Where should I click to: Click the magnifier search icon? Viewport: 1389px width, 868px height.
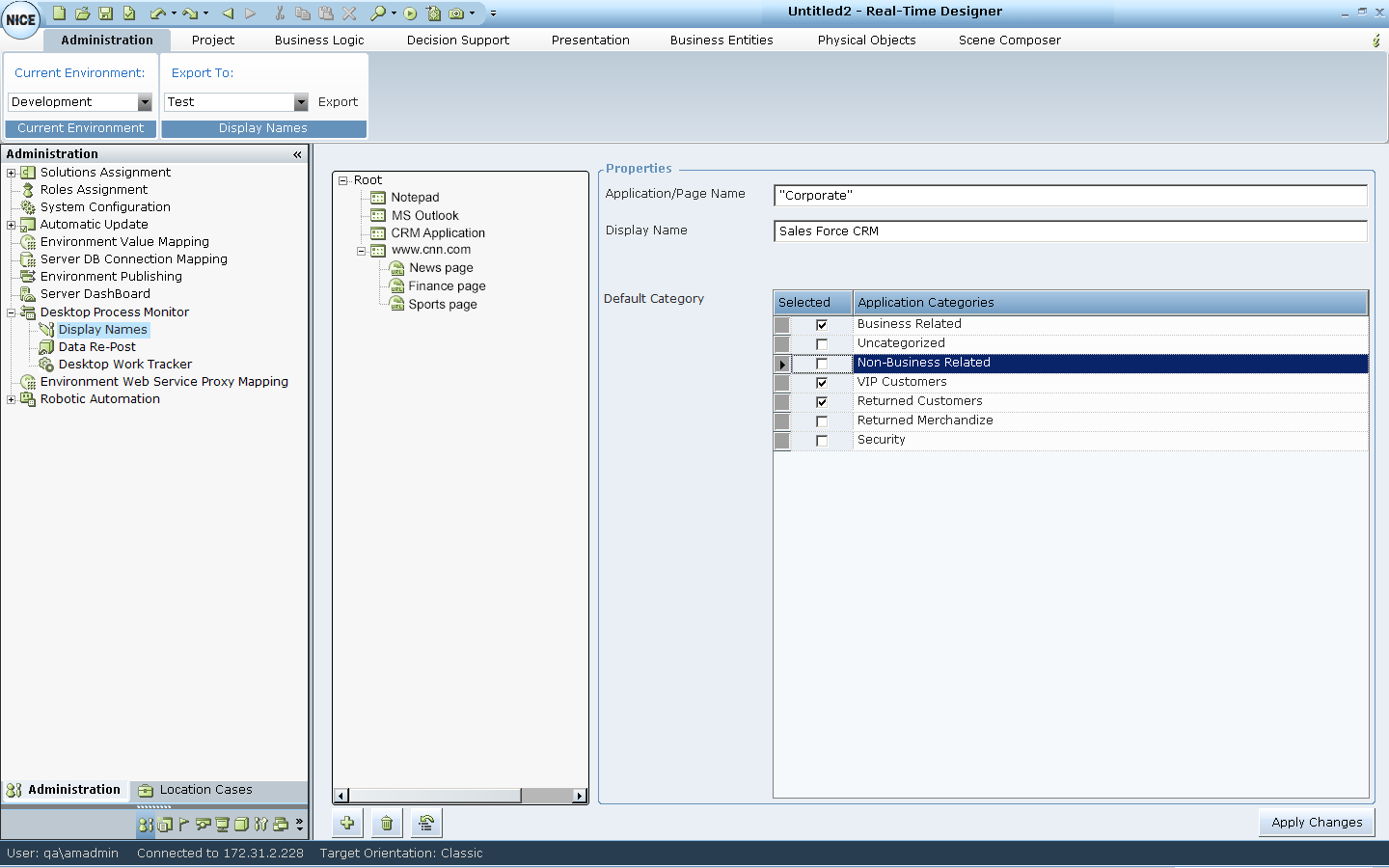tap(377, 14)
